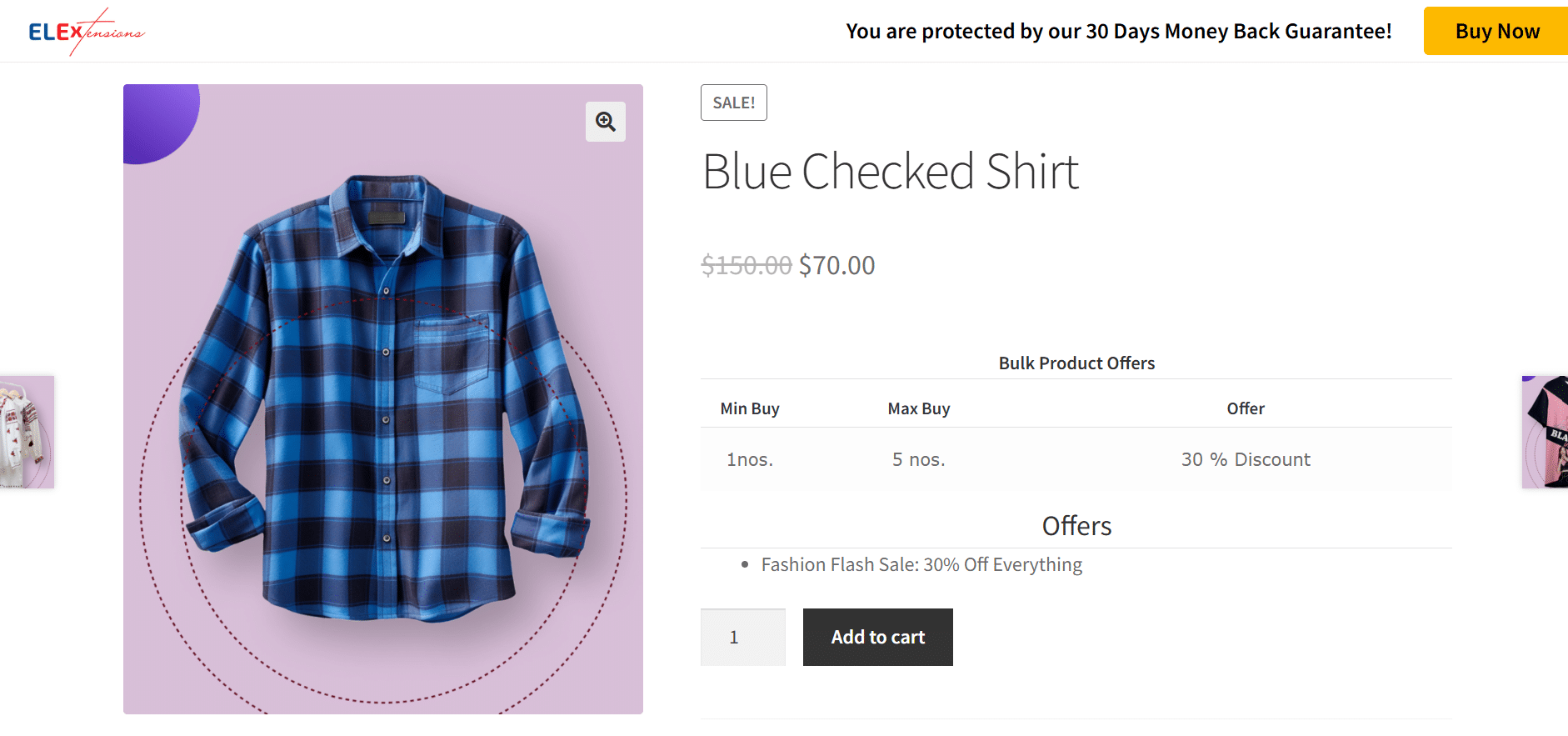Select the 30 % Discount offer cell
The width and height of the screenshot is (1568, 736).
[x=1246, y=459]
